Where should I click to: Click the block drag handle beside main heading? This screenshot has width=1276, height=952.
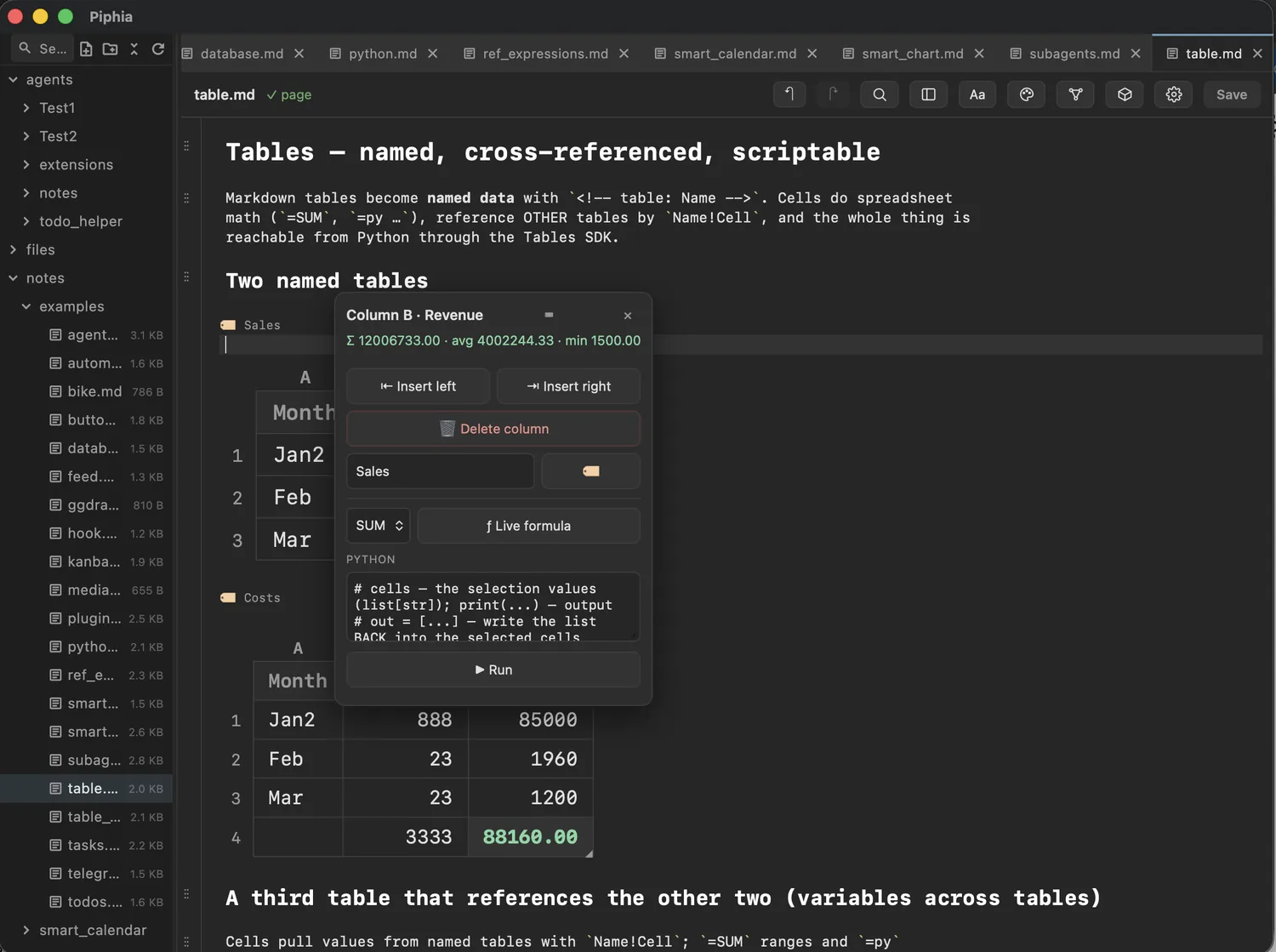(x=186, y=146)
